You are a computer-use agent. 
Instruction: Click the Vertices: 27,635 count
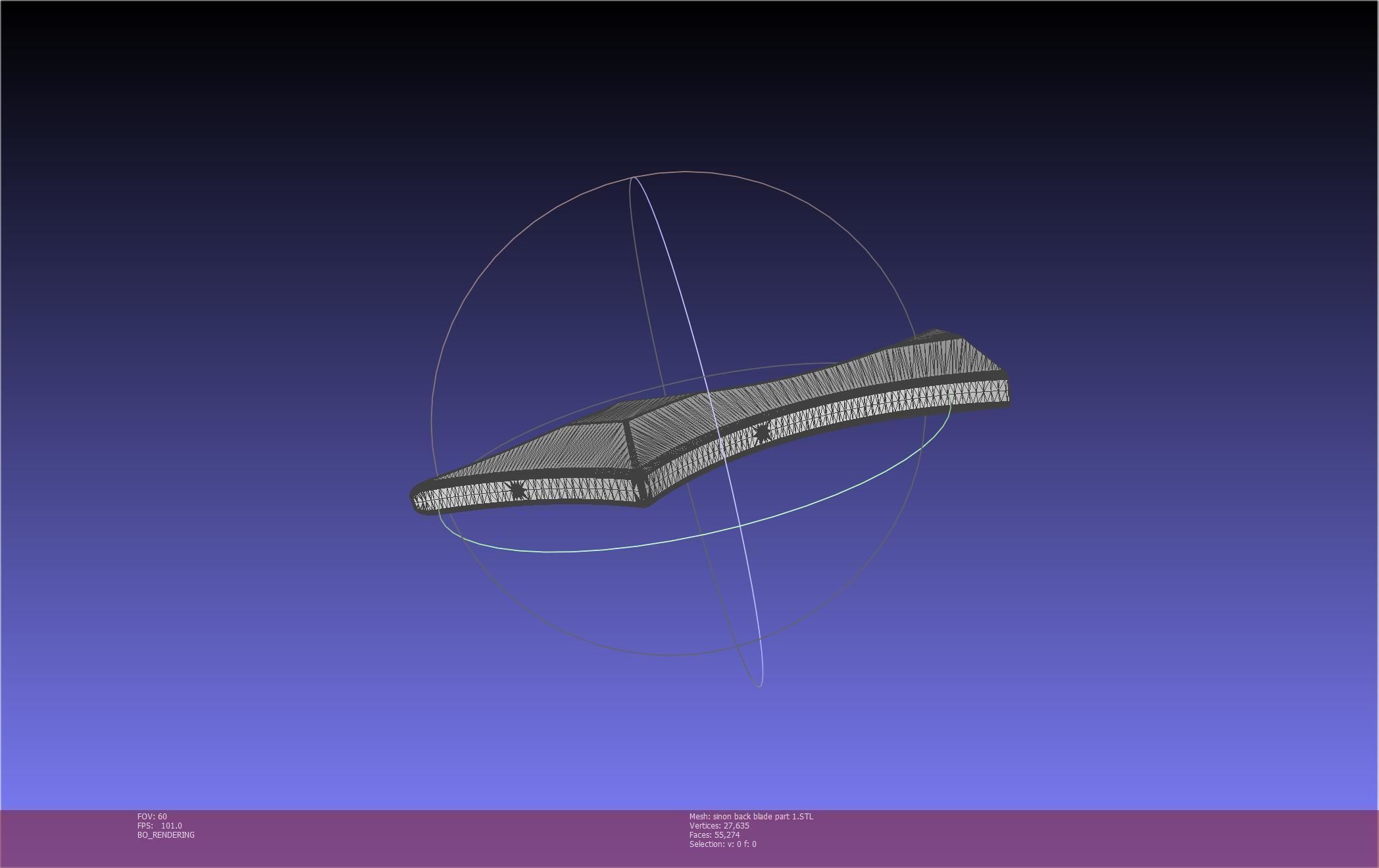coord(719,826)
